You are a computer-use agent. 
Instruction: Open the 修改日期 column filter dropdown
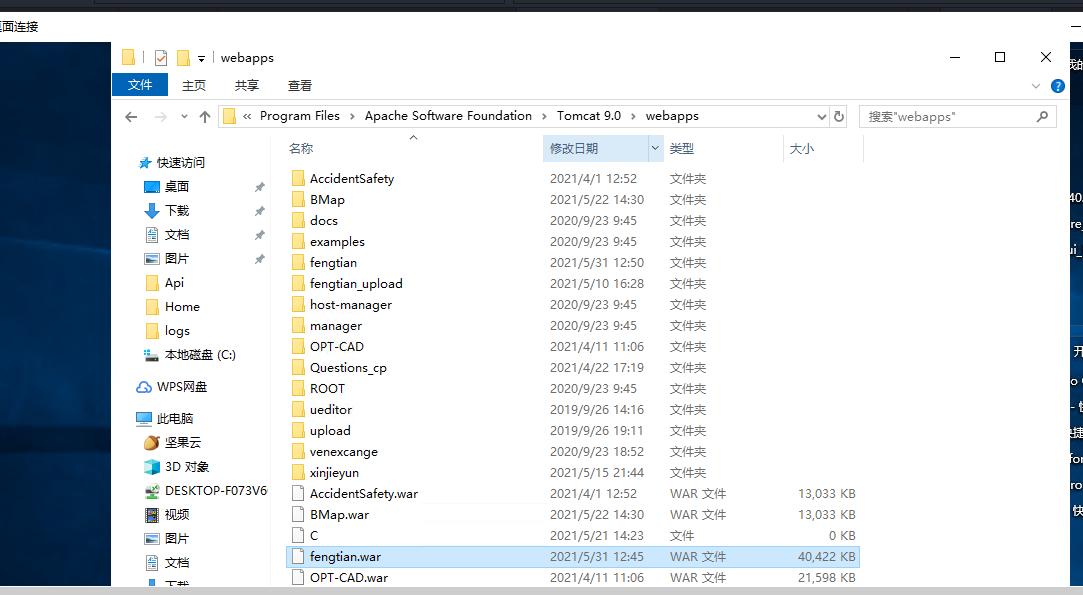click(x=656, y=149)
